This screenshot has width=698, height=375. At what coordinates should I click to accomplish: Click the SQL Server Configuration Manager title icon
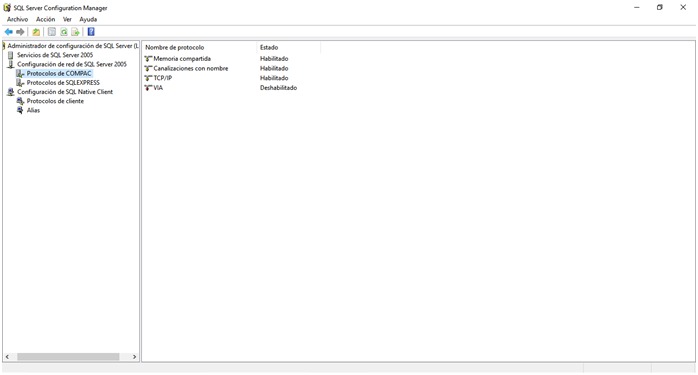point(7,8)
